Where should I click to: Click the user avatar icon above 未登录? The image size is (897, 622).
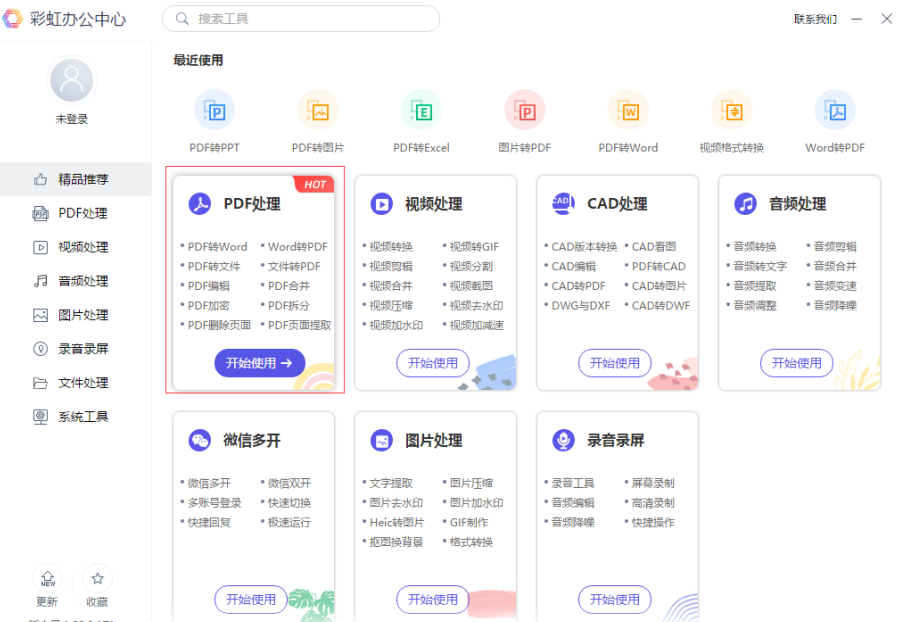point(72,80)
